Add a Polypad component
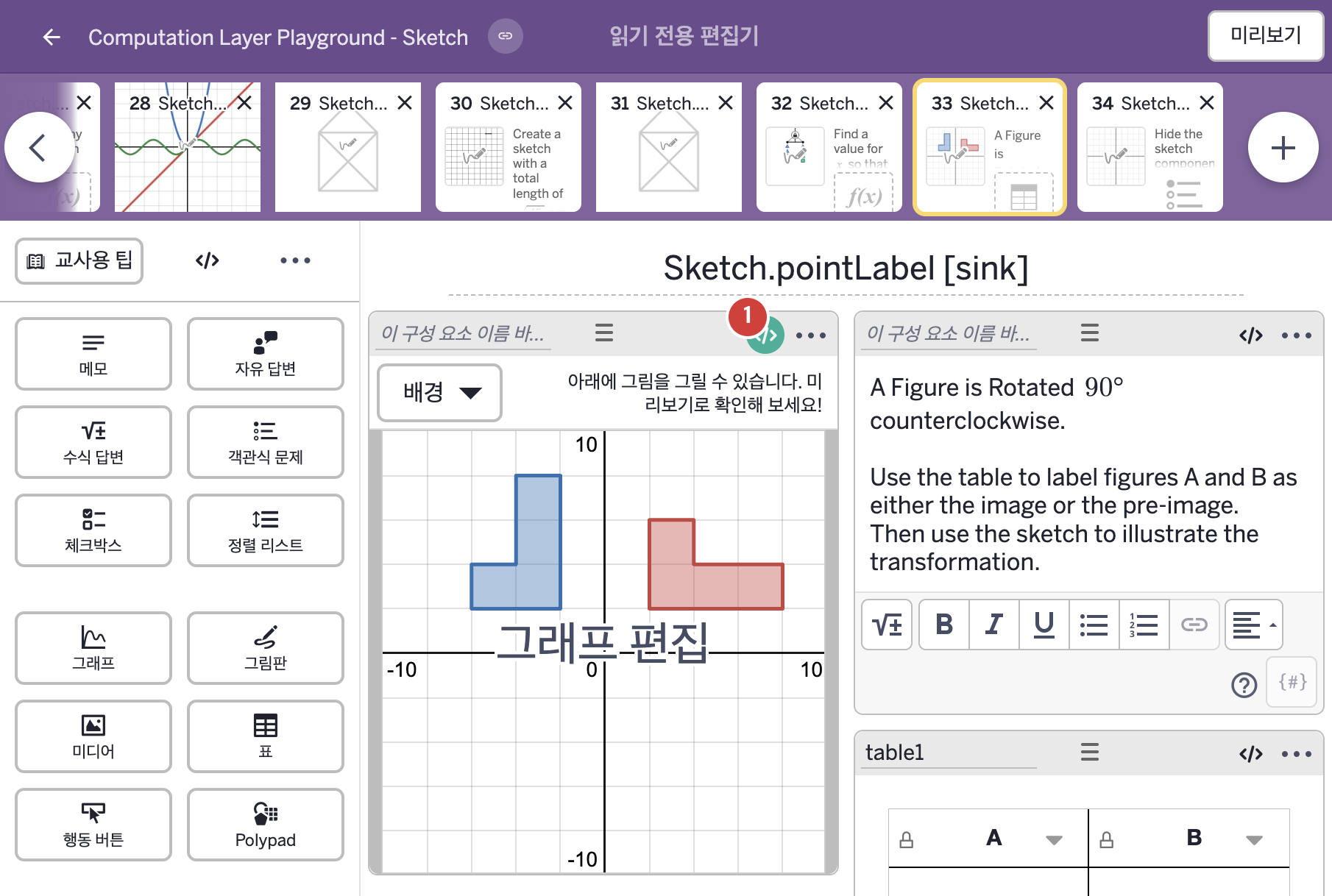Screen dimensions: 1332x896 [266, 825]
